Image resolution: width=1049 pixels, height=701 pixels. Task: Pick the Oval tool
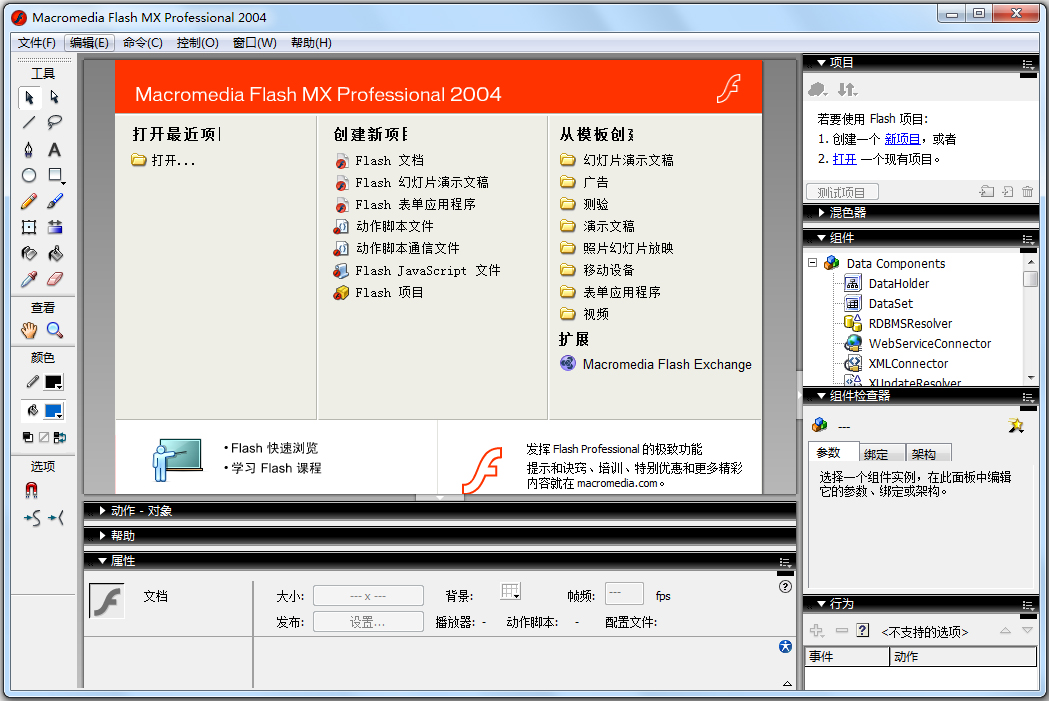click(30, 175)
